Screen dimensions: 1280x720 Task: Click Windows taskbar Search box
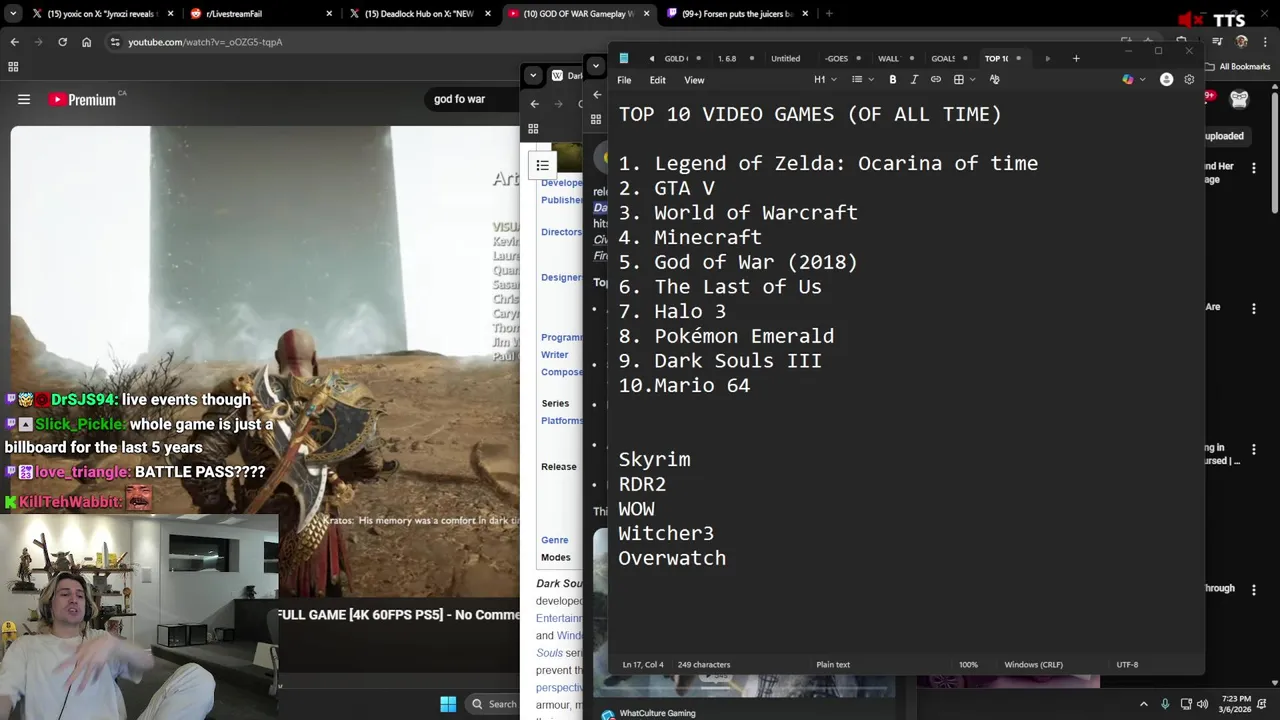click(494, 703)
